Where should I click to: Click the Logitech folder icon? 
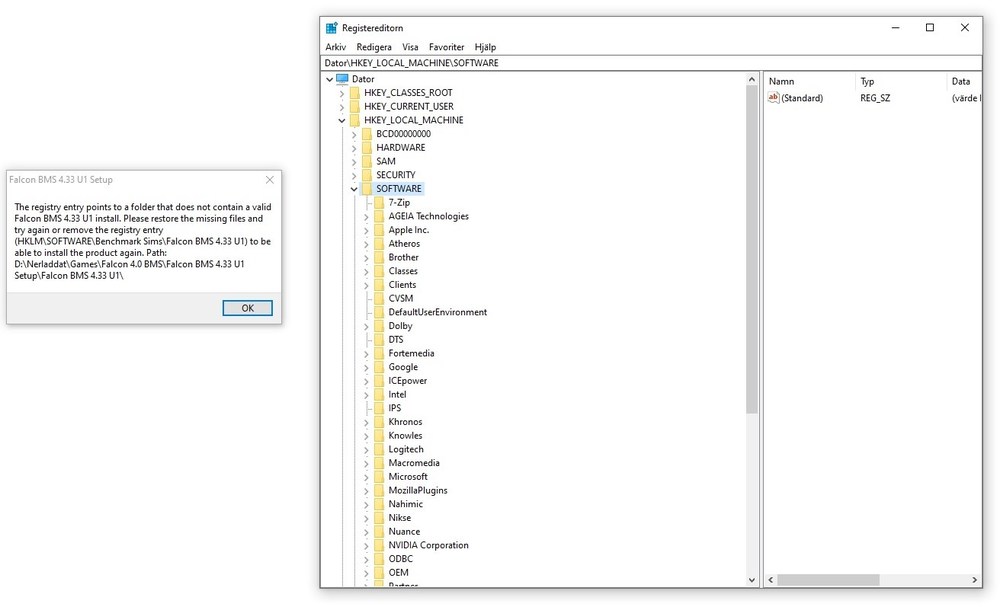379,449
